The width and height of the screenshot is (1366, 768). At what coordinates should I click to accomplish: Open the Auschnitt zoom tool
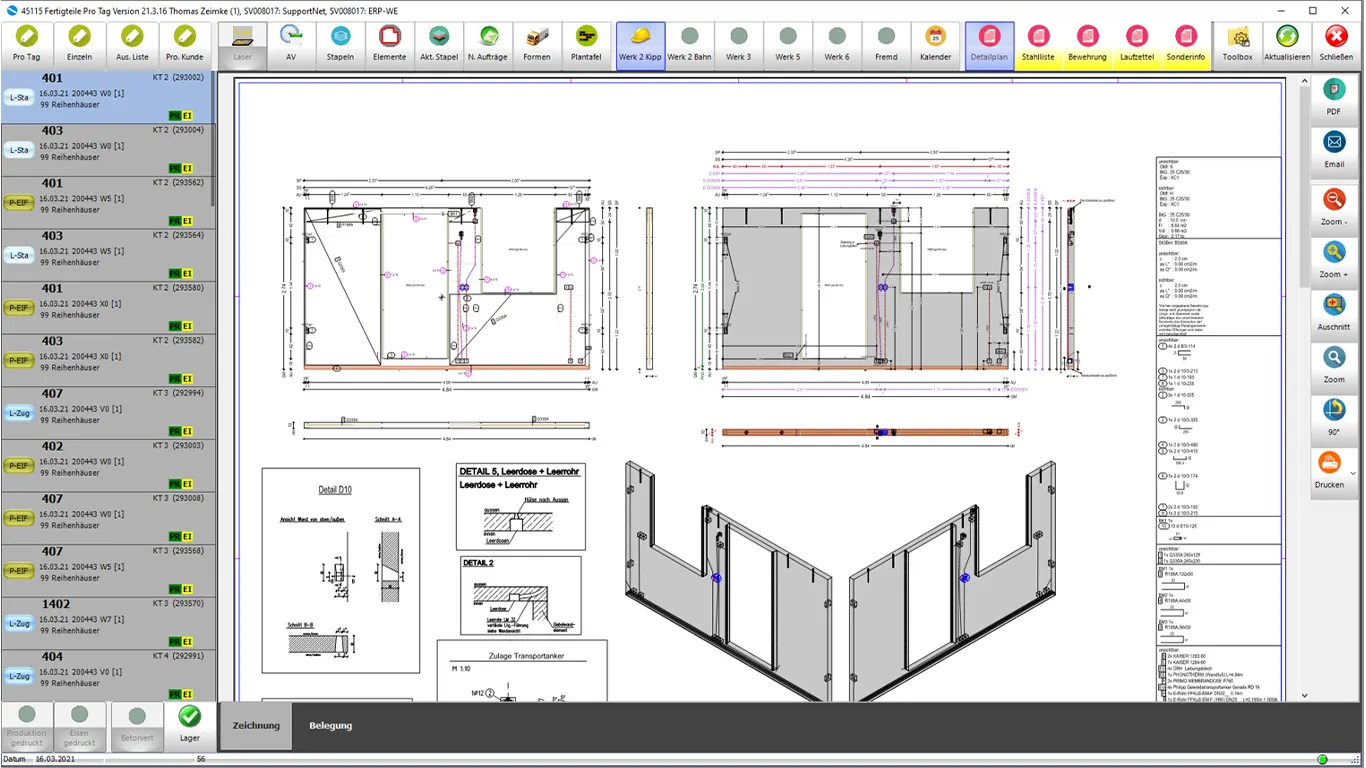[1333, 312]
